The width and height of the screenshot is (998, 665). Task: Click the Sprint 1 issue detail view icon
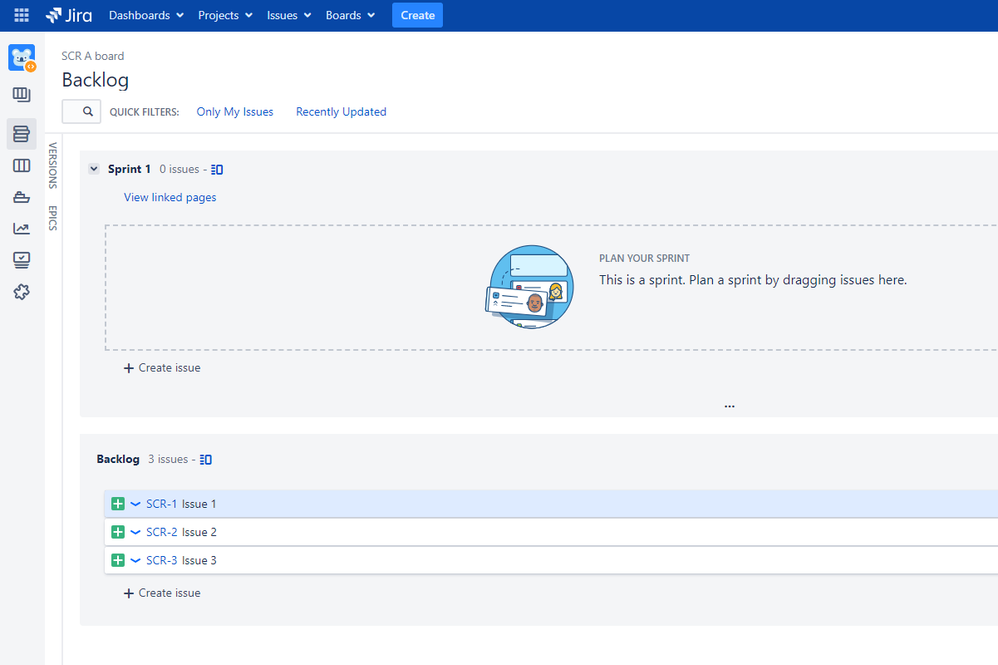click(x=217, y=169)
